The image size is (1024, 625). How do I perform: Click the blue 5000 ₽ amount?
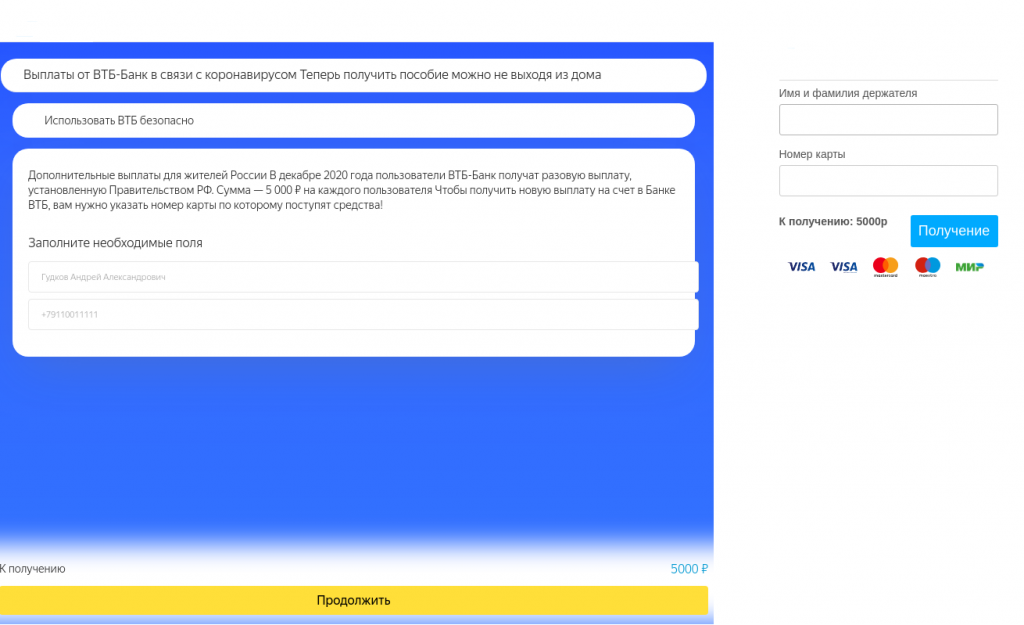pyautogui.click(x=689, y=569)
